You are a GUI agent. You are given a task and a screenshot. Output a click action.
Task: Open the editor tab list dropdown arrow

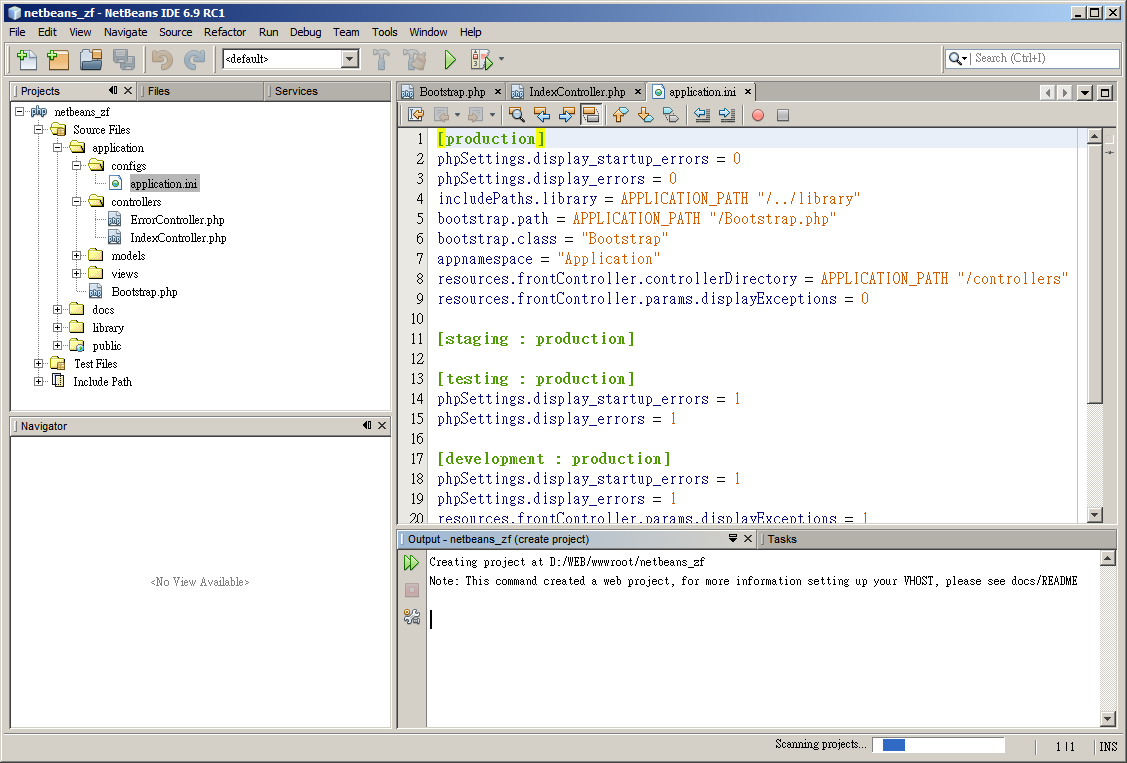1085,92
